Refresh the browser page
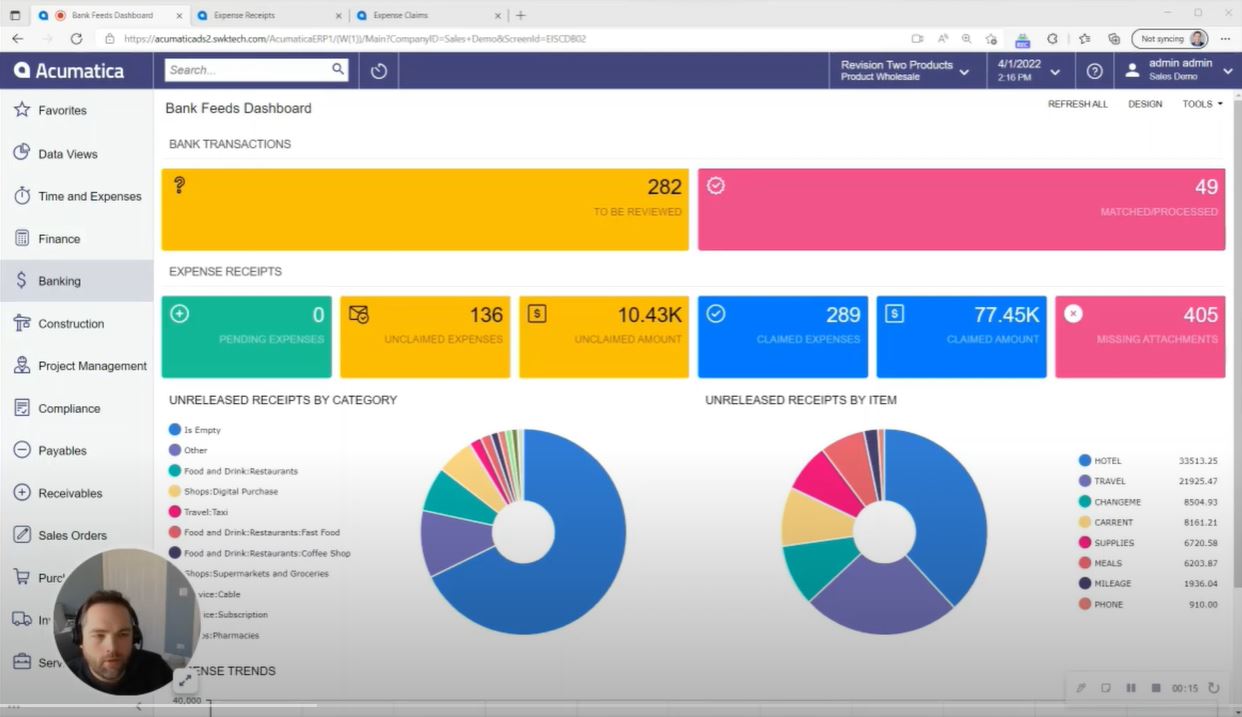The image size is (1242, 717). coord(76,39)
